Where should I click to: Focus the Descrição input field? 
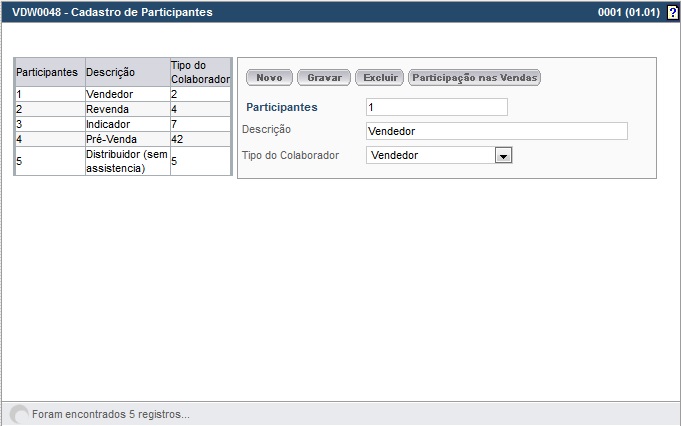pyautogui.click(x=497, y=131)
